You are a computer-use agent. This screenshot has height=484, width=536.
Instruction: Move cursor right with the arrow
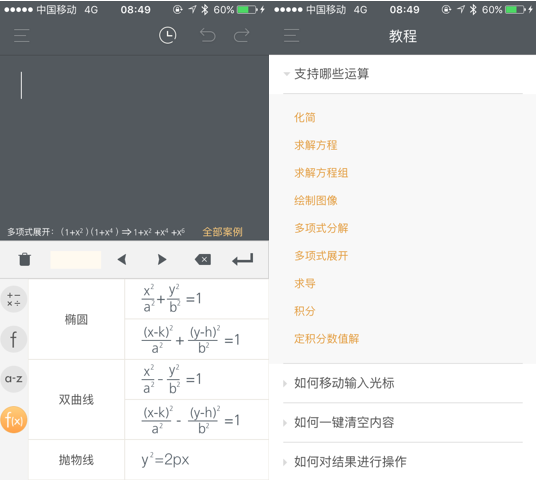[162, 260]
